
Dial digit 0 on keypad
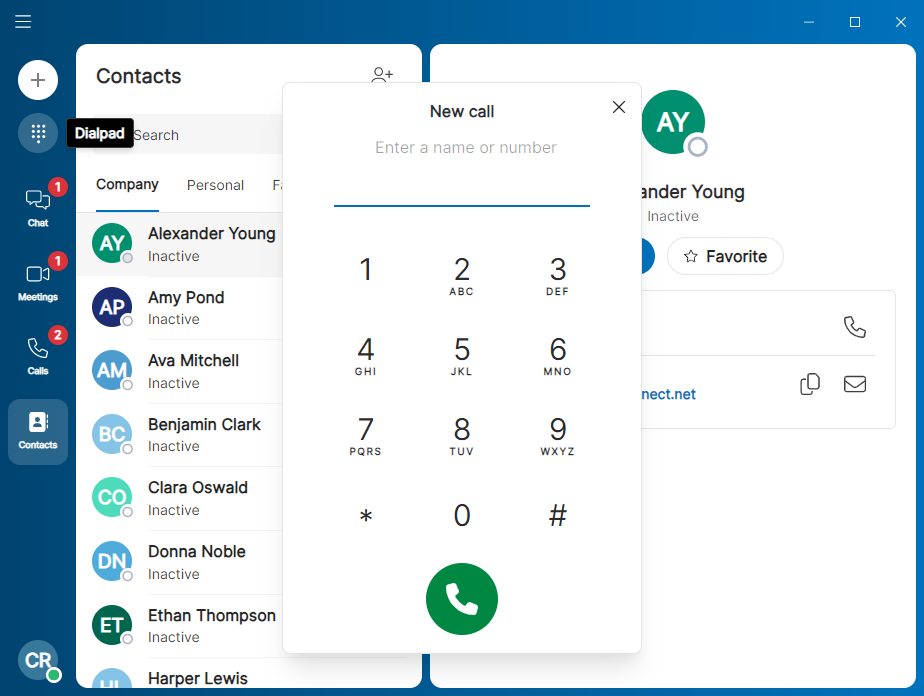pyautogui.click(x=462, y=516)
